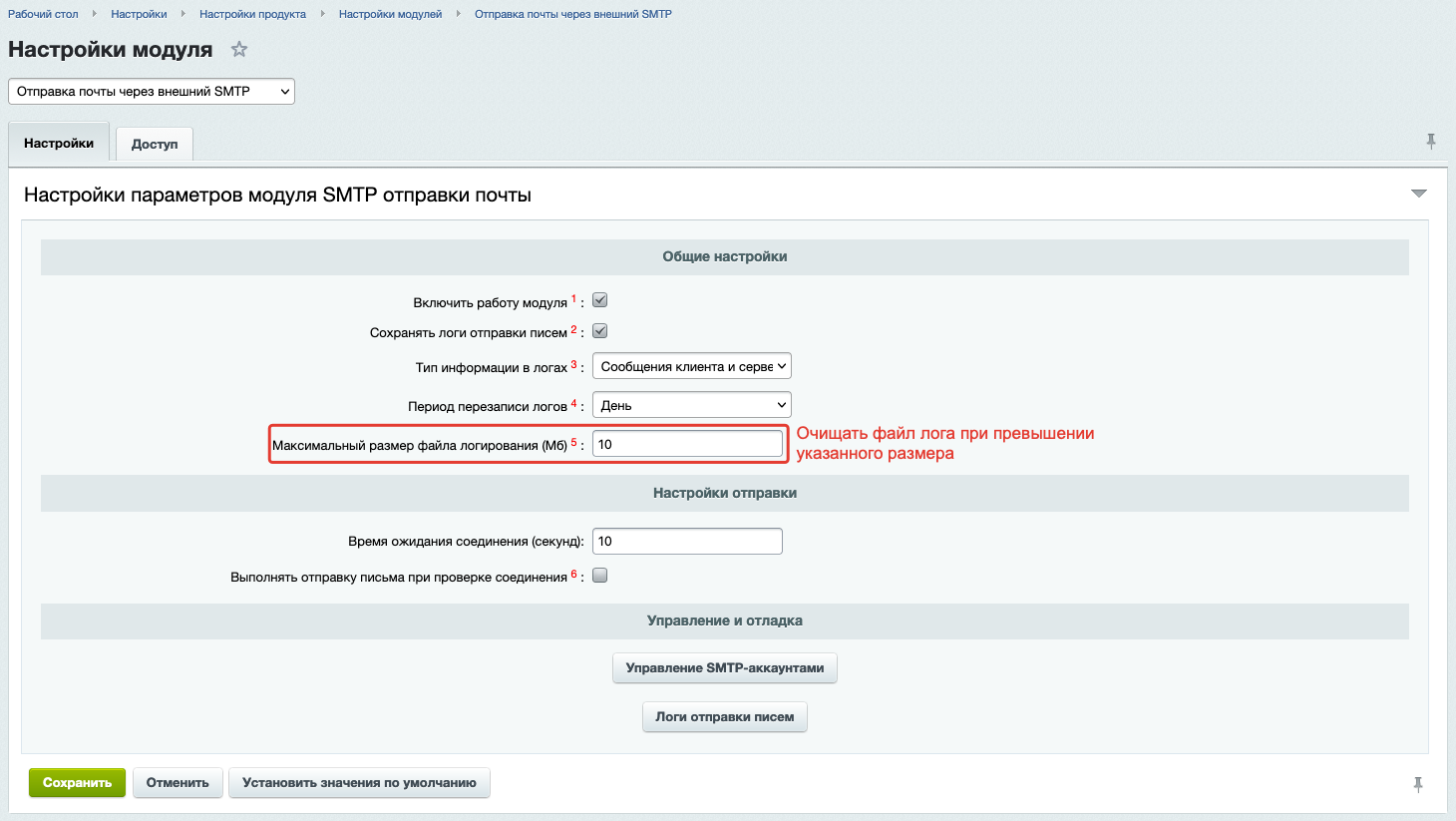Open the 'Тип информации в логах' dropdown
This screenshot has width=1456, height=821.
click(692, 366)
